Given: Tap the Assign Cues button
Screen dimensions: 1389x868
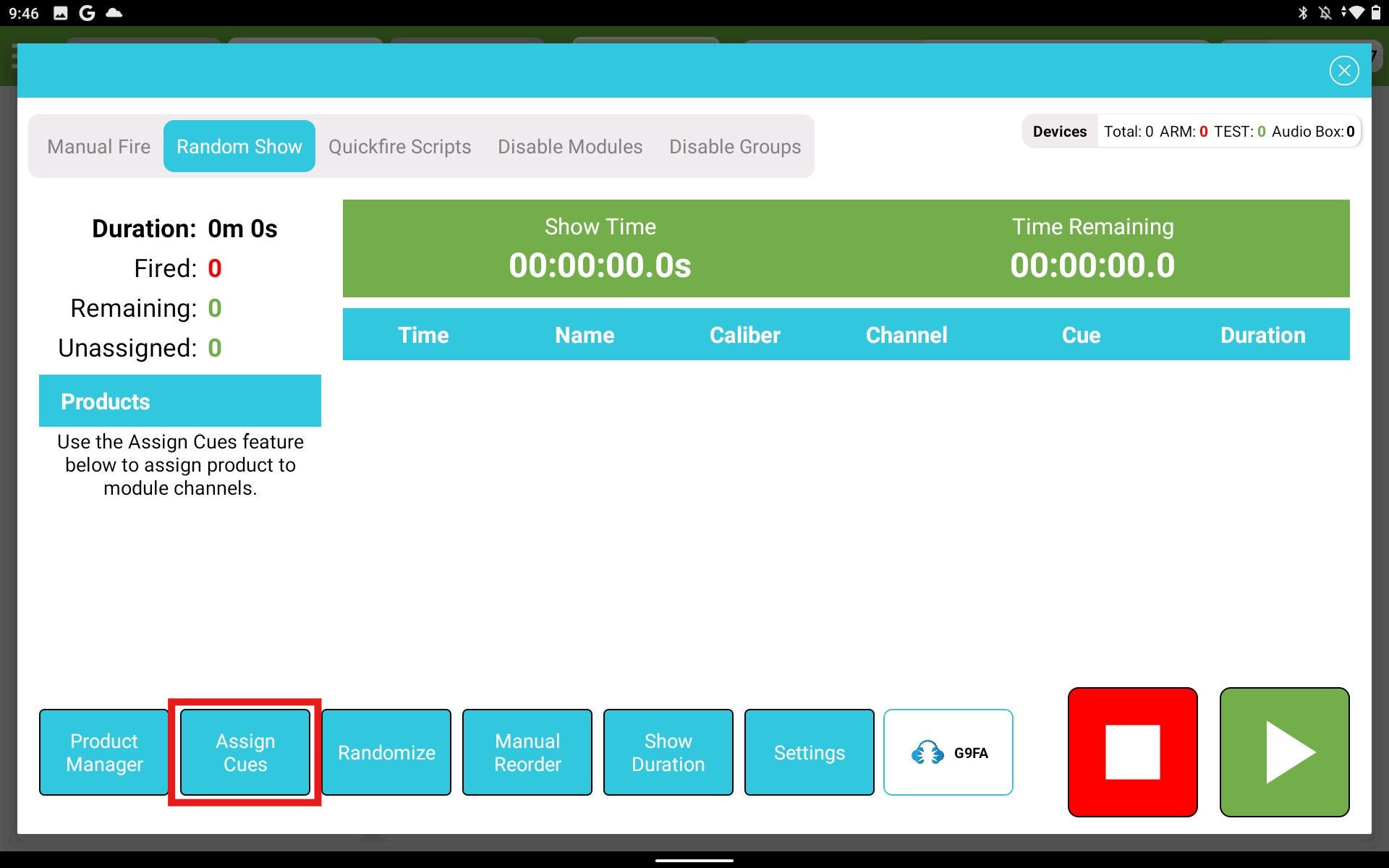Looking at the screenshot, I should click(245, 752).
